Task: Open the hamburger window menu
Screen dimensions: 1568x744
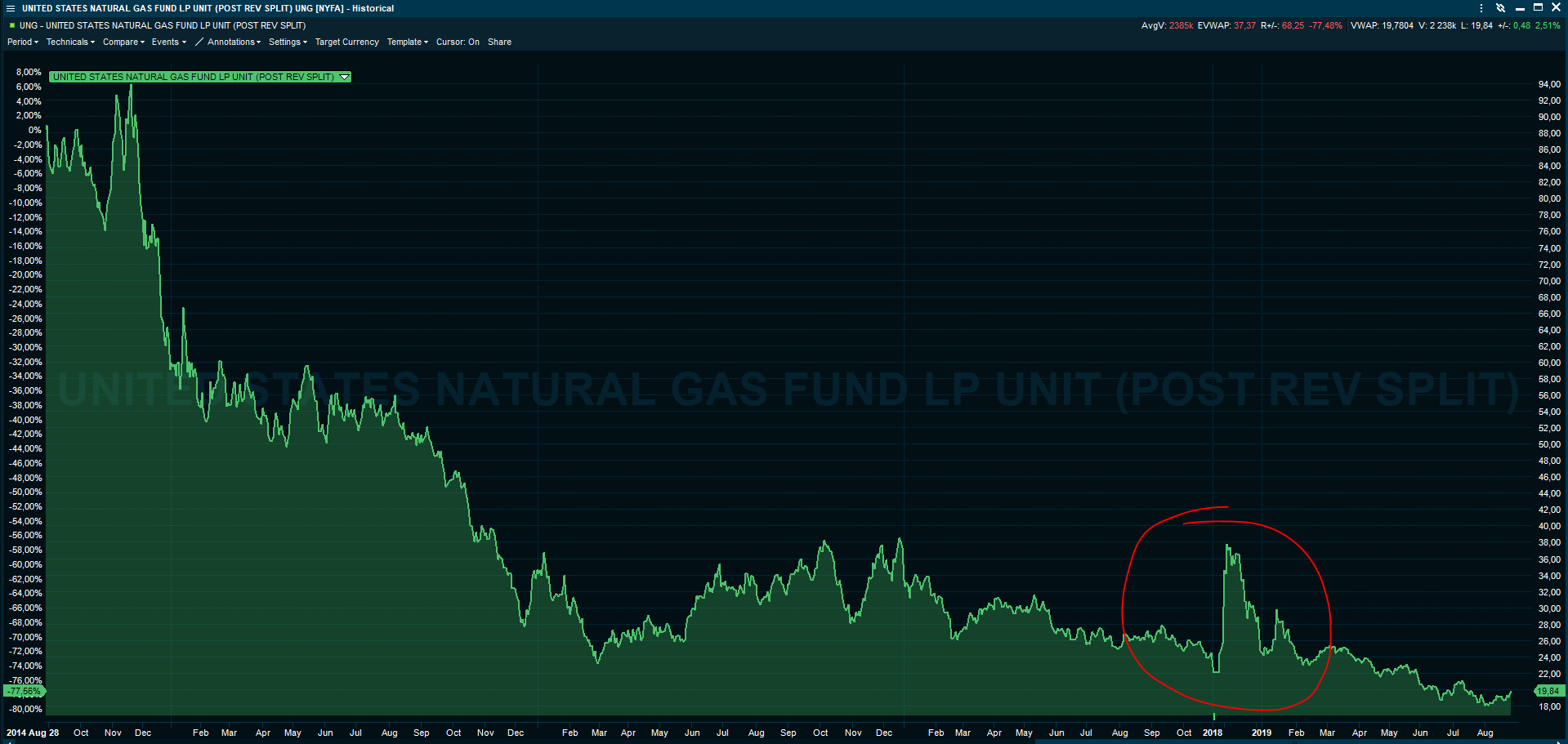Action: tap(11, 8)
